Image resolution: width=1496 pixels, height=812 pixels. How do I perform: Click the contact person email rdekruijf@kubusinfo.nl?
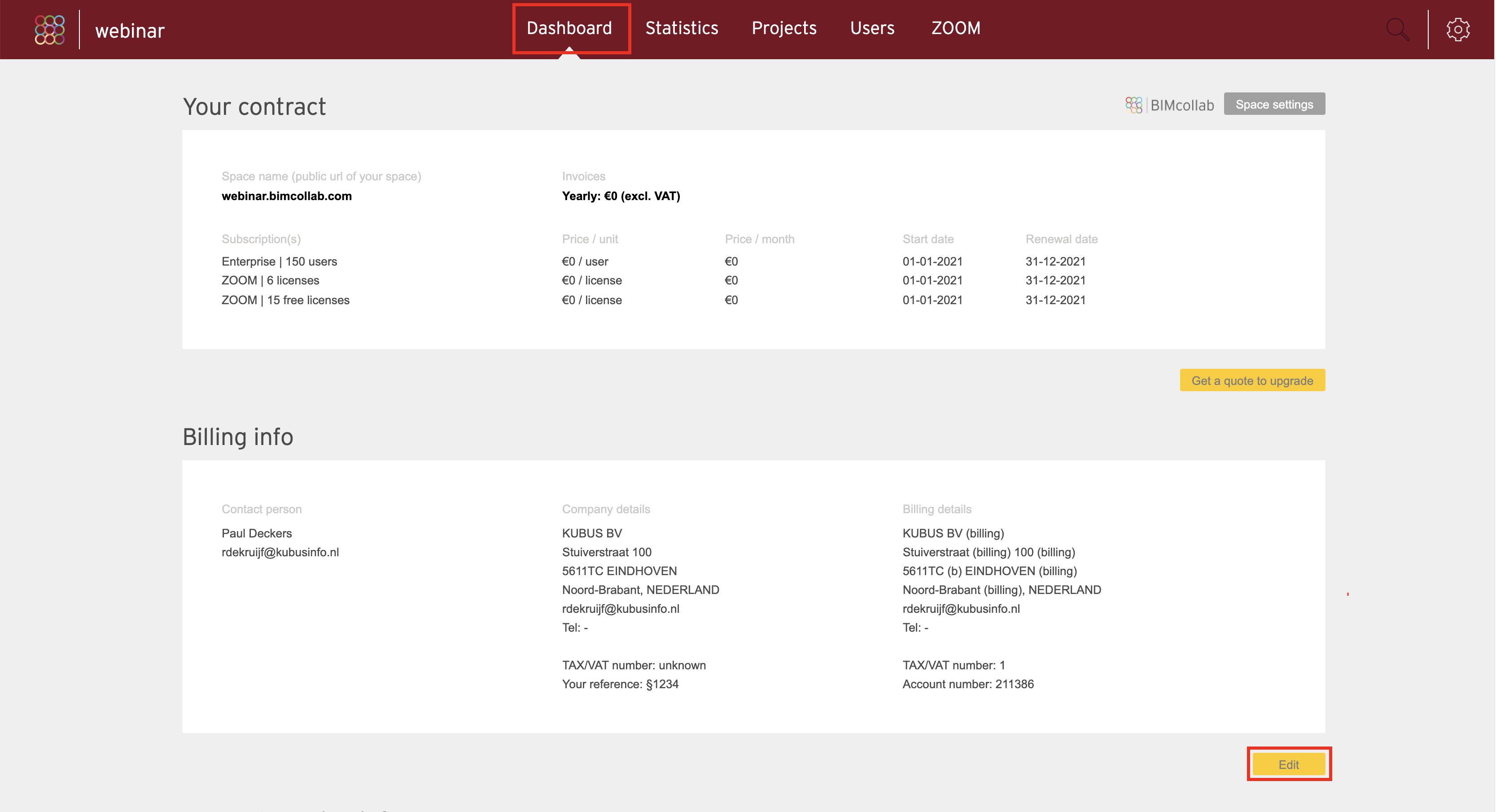tap(280, 552)
